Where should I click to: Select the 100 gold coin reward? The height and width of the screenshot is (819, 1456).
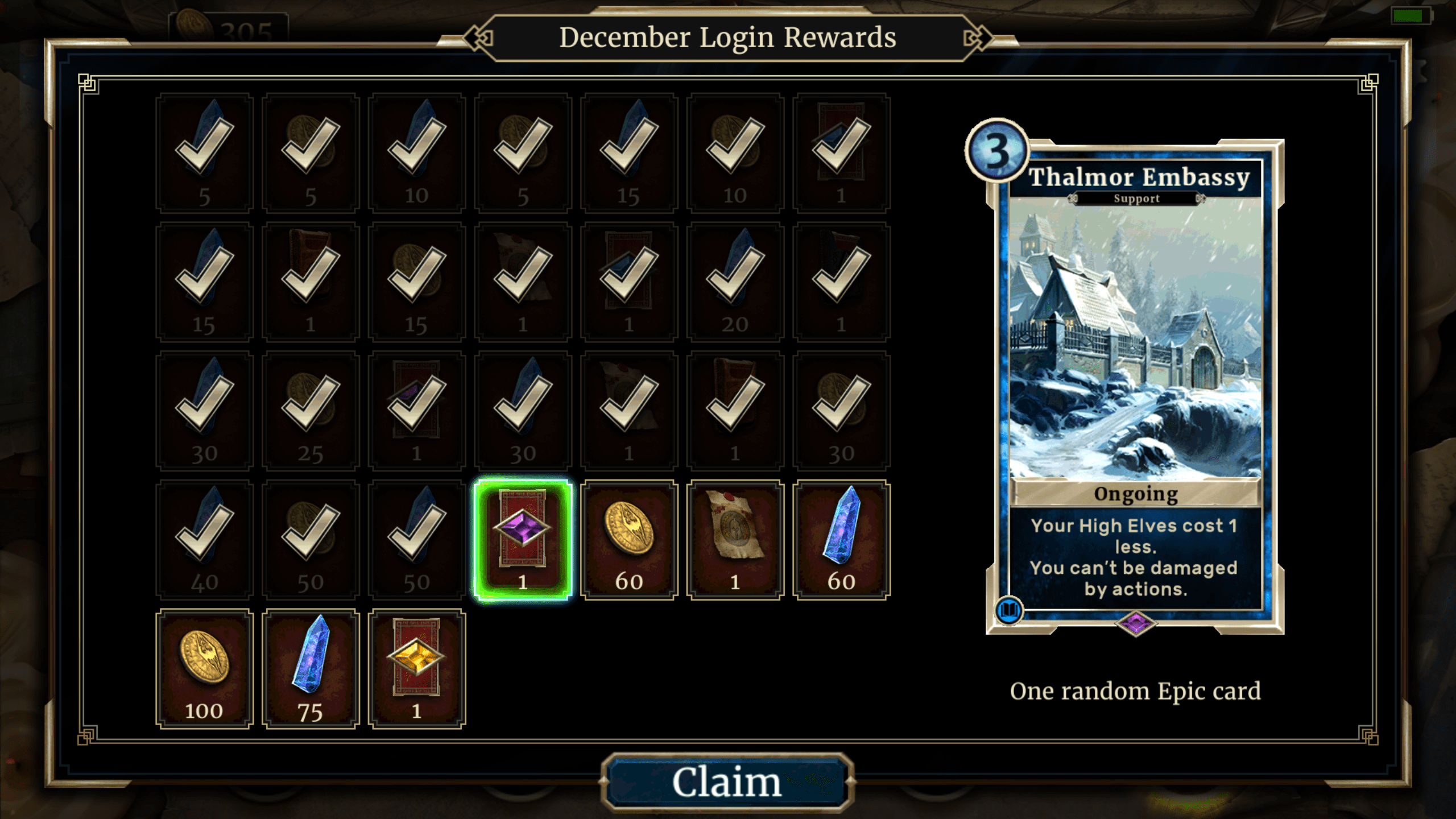pyautogui.click(x=204, y=668)
